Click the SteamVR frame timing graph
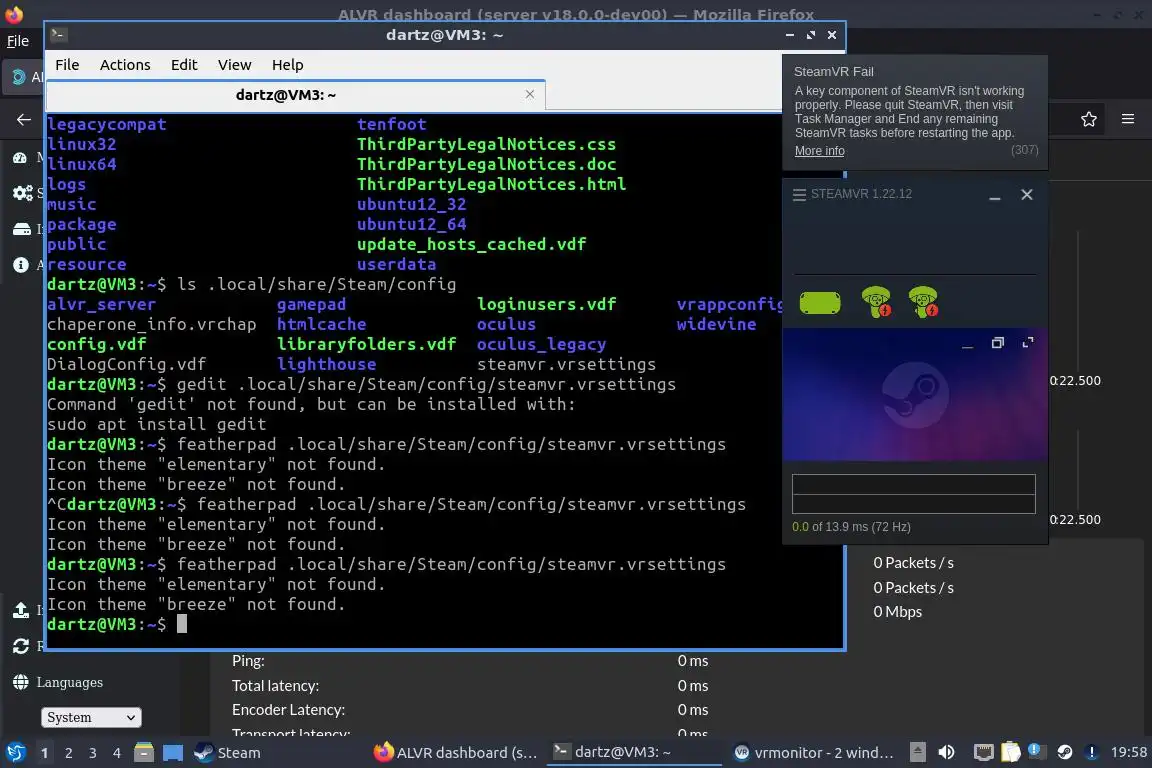This screenshot has height=768, width=1152. (913, 494)
